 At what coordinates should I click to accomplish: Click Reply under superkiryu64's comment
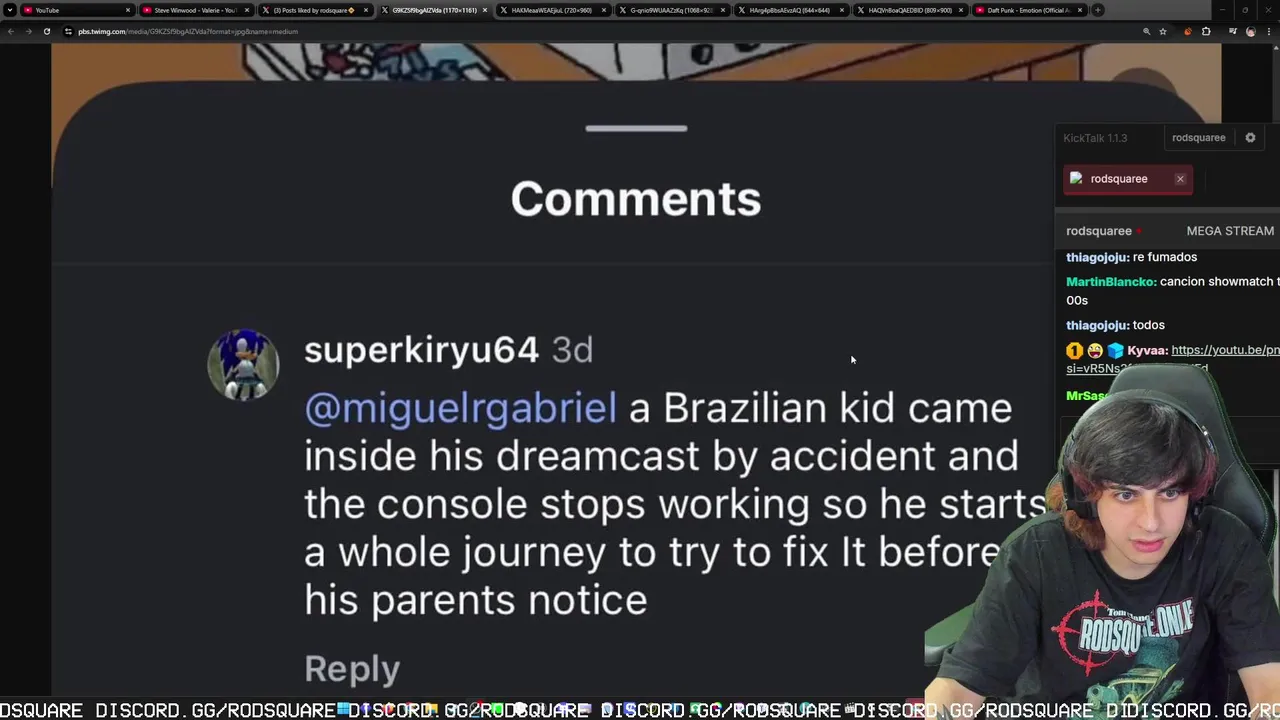pyautogui.click(x=352, y=668)
